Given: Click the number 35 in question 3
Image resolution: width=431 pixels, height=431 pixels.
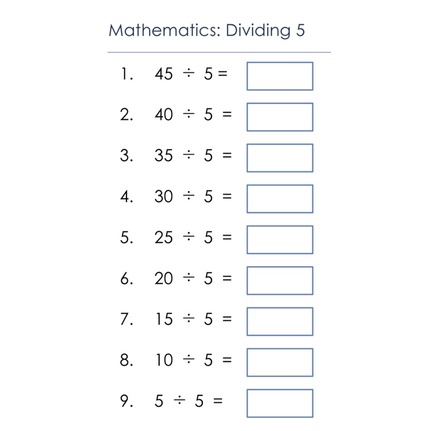Looking at the screenshot, I should pyautogui.click(x=164, y=156).
